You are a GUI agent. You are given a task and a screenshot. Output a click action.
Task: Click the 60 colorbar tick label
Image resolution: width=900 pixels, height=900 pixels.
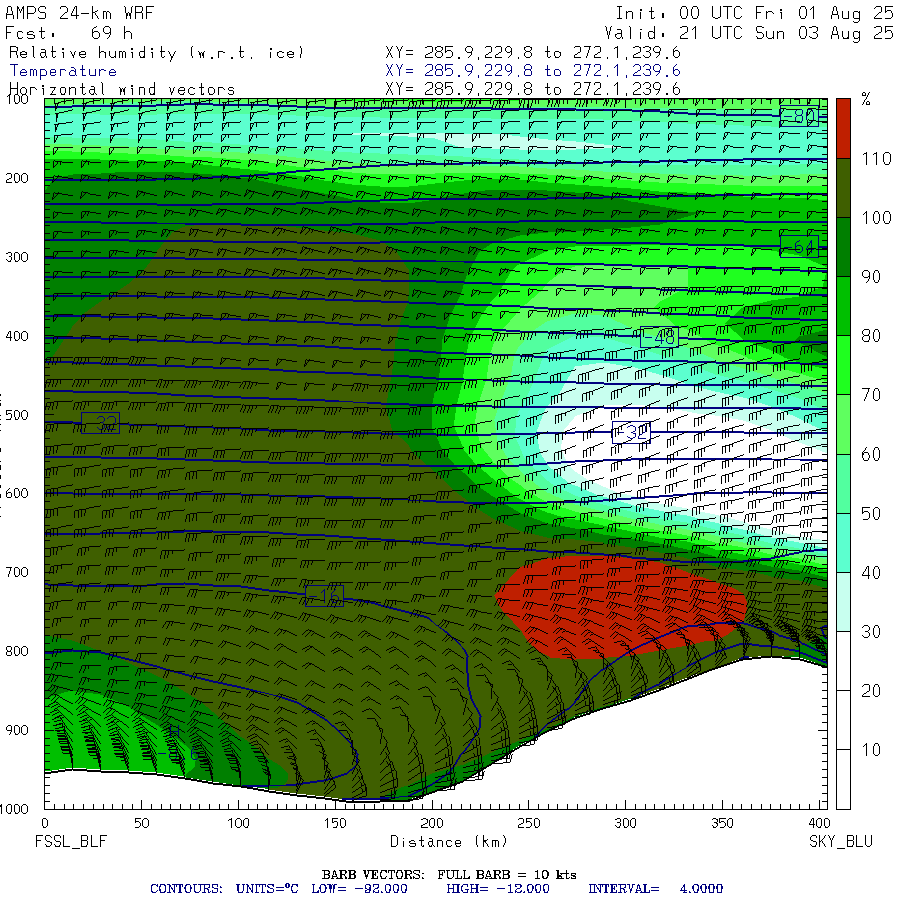pyautogui.click(x=871, y=455)
